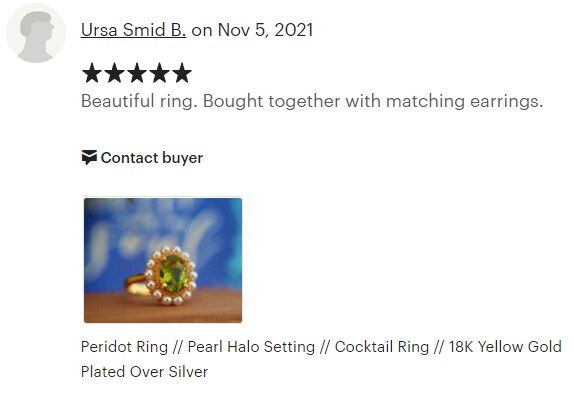The image size is (574, 416).
Task: Select the third rating star
Action: tap(137, 73)
